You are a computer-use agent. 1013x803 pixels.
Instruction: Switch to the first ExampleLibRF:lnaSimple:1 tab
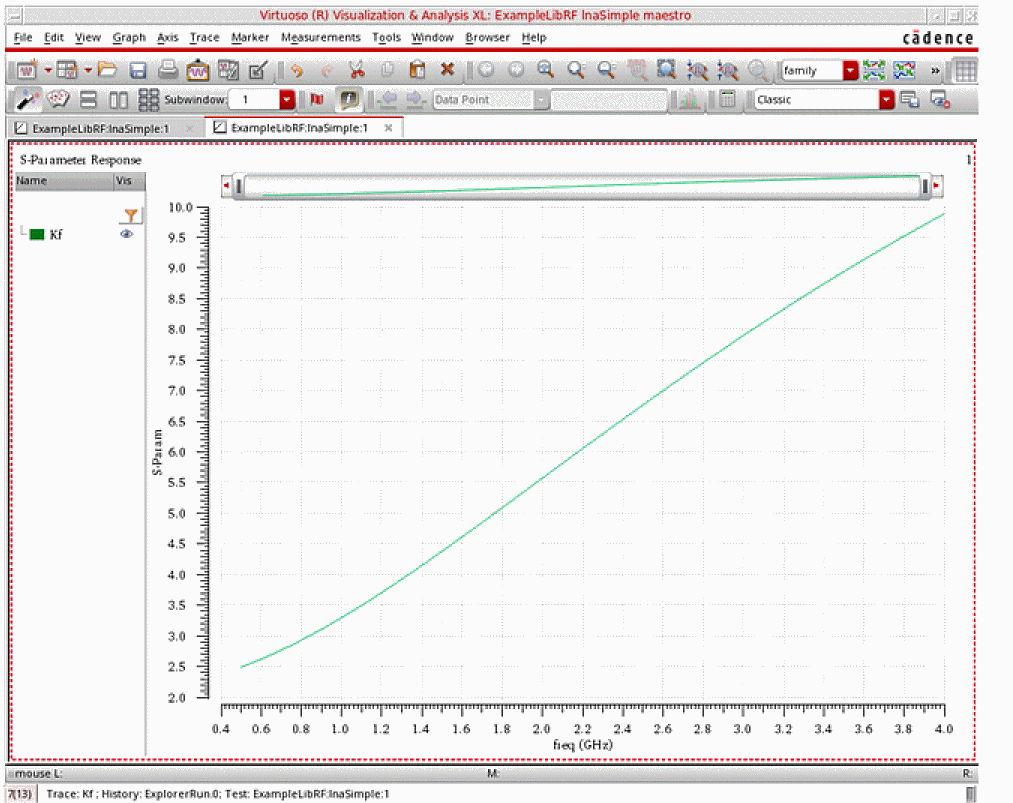pos(100,129)
